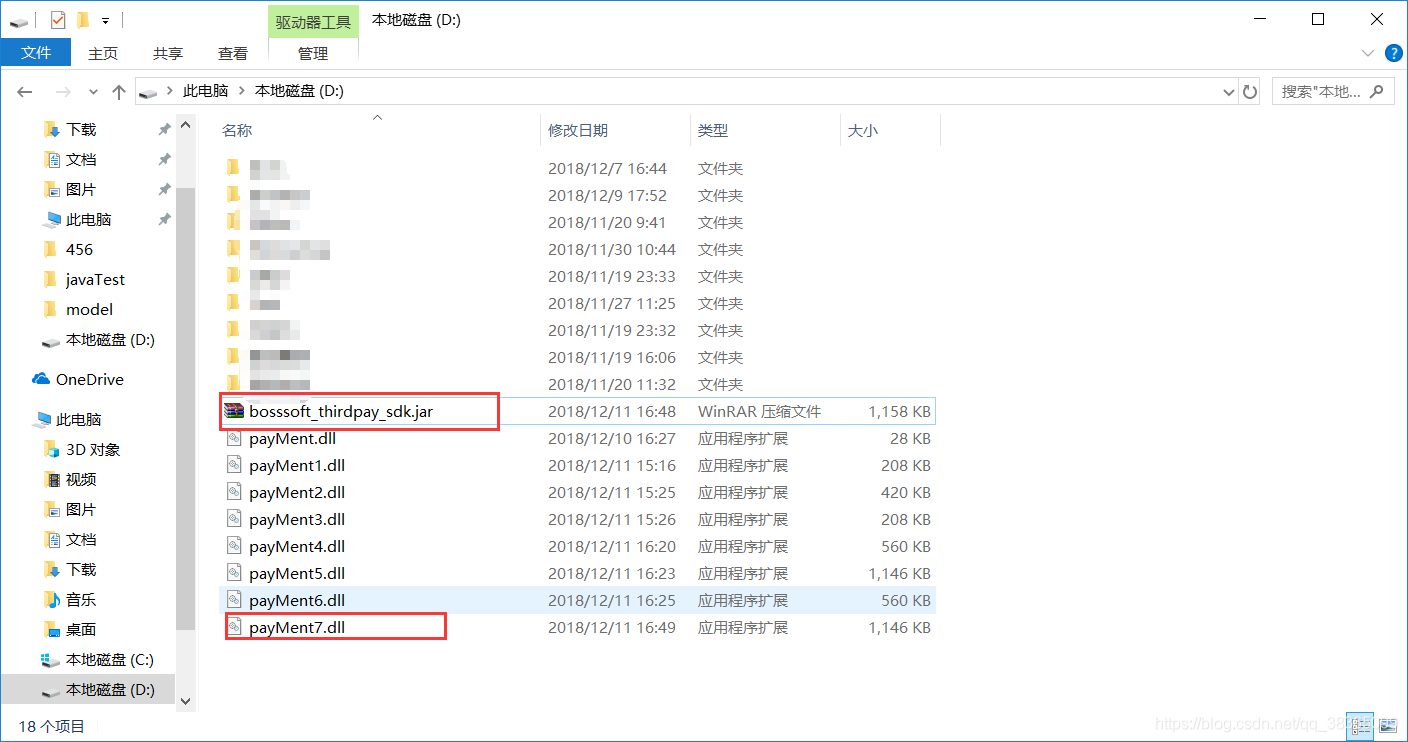Screen dimensions: 1408x742
Task: Select the payMent6.dll file
Action: pos(297,600)
